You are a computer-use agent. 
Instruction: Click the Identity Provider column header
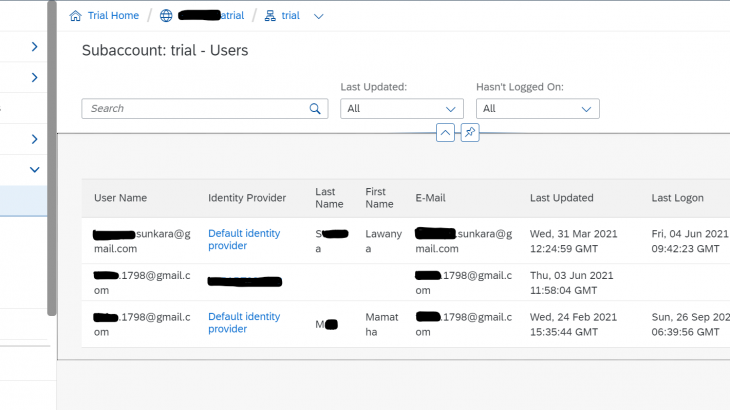(x=247, y=198)
